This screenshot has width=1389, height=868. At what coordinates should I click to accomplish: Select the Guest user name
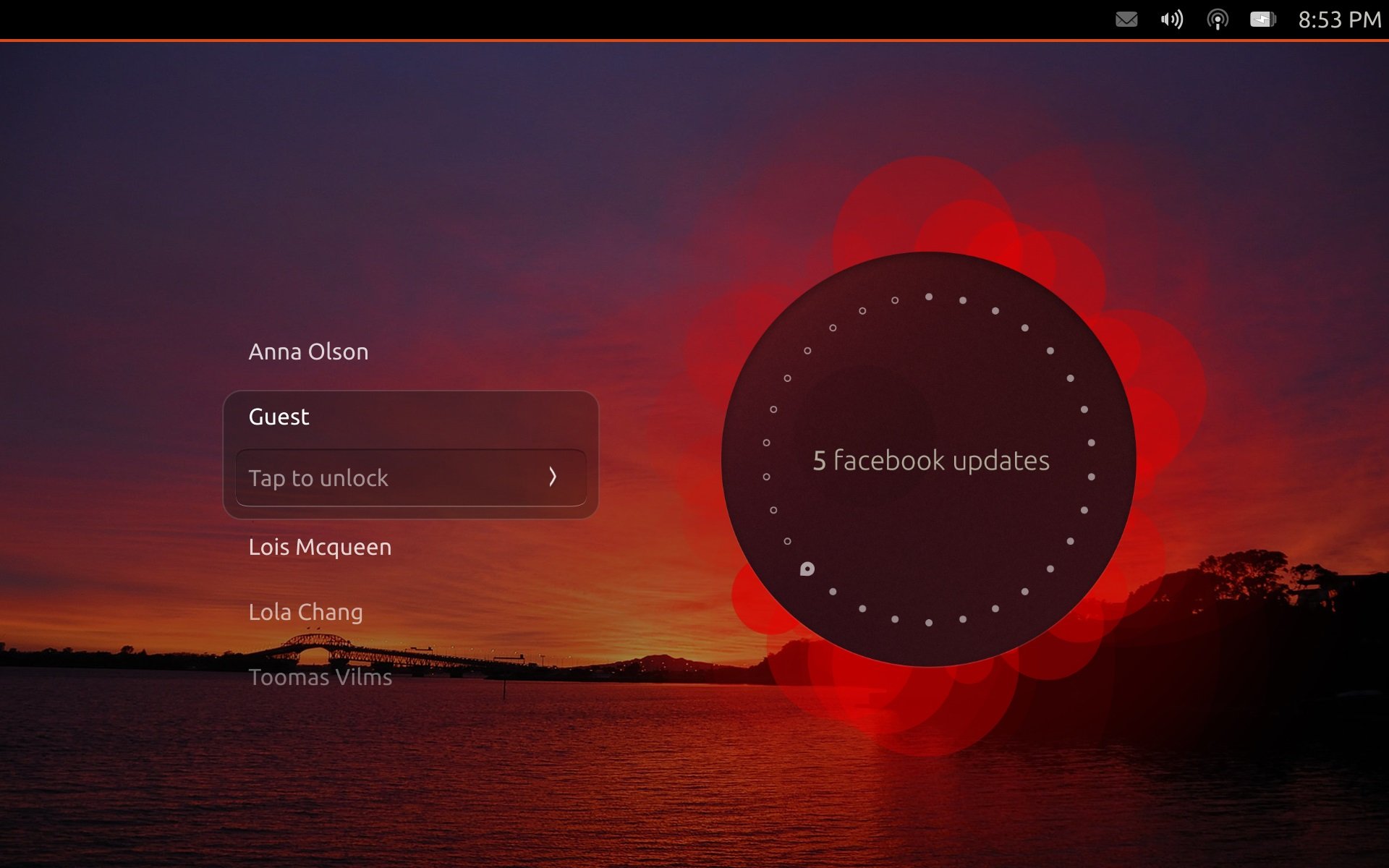(x=279, y=417)
